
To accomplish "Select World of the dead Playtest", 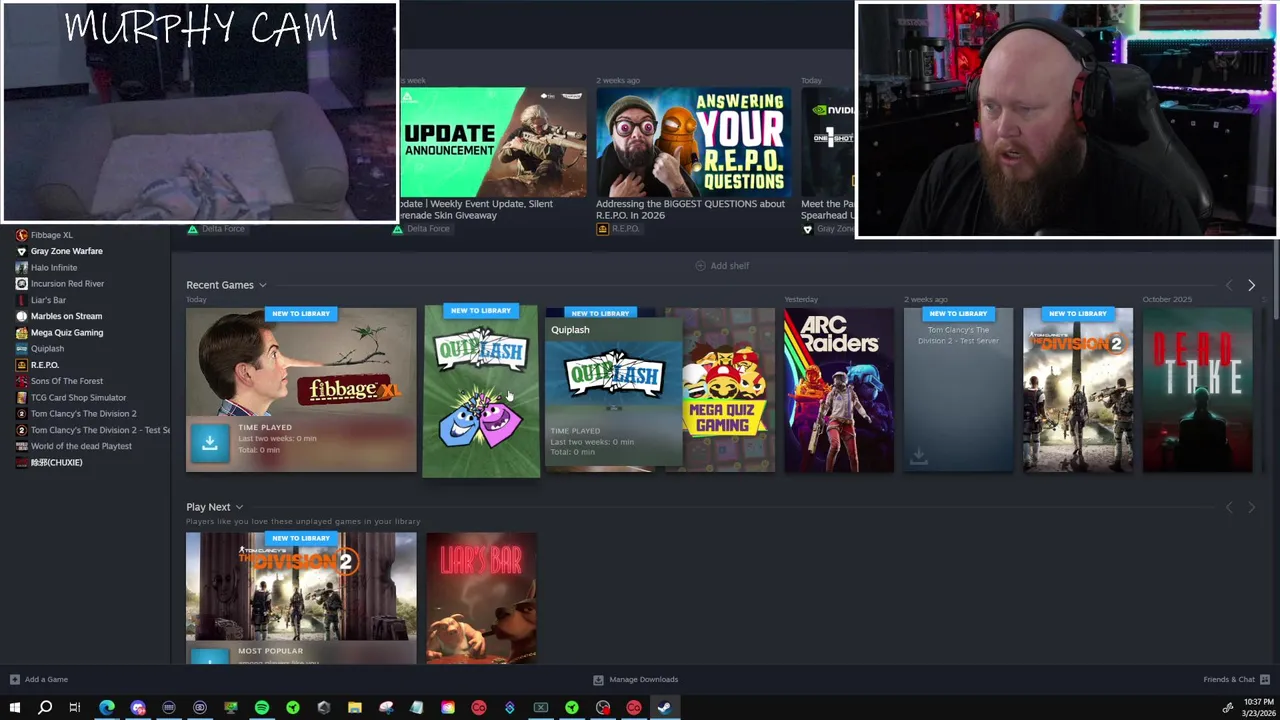I will click(x=81, y=446).
